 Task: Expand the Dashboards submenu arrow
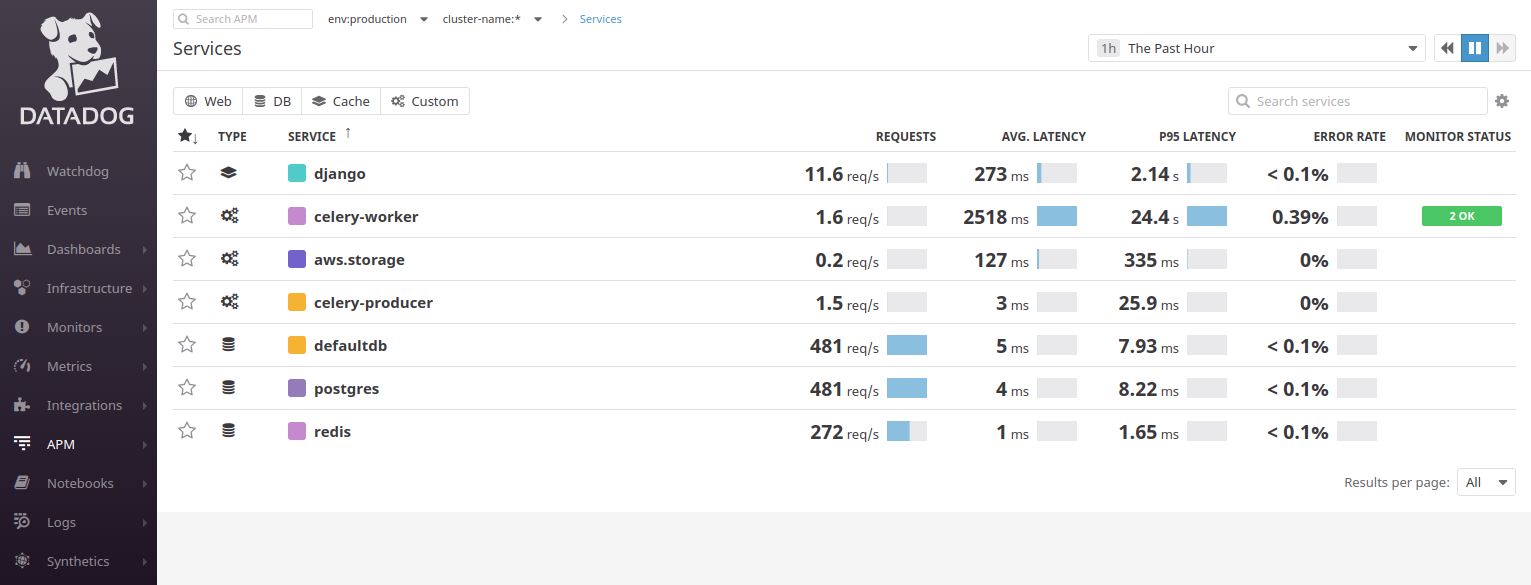[145, 249]
